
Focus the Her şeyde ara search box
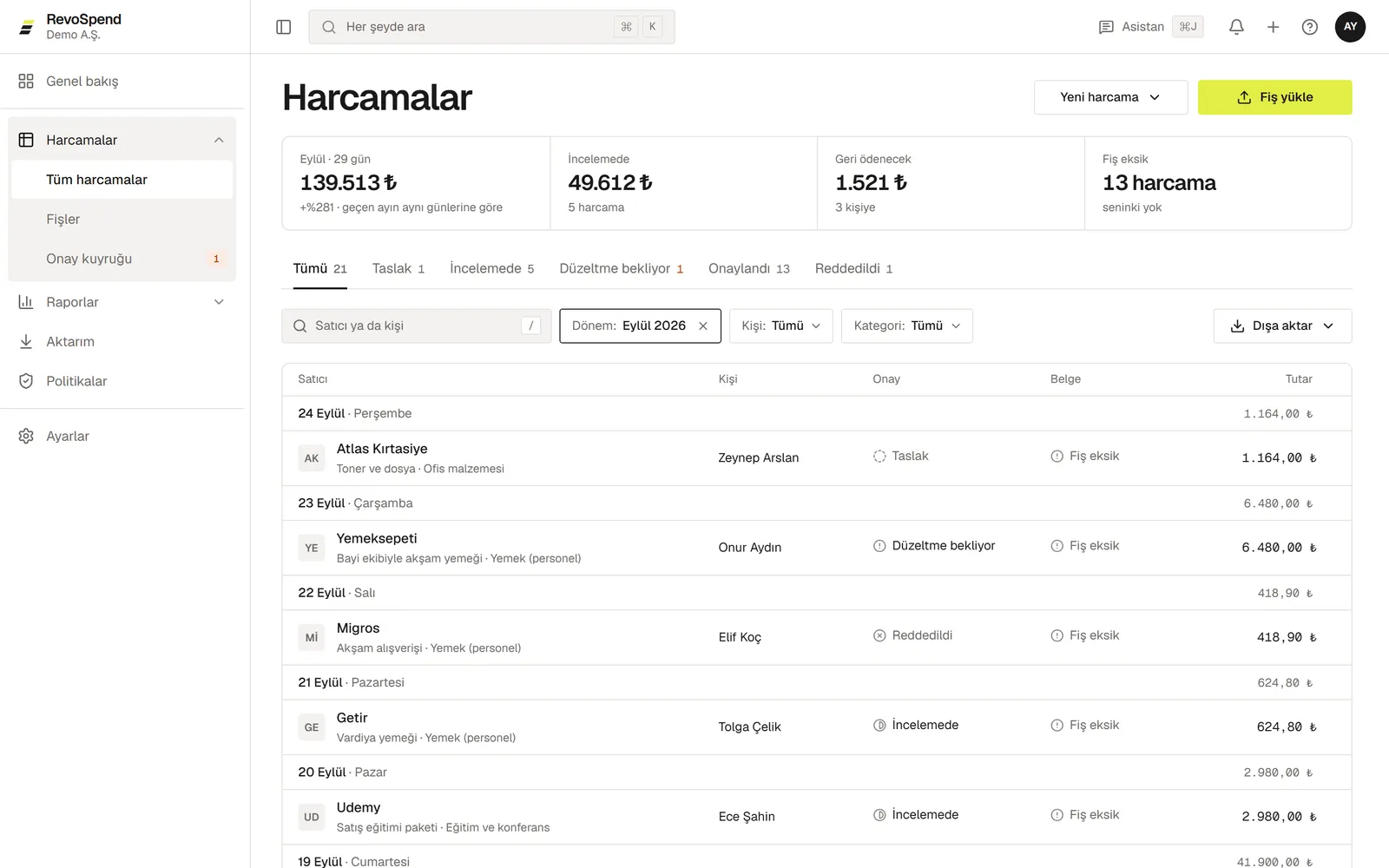click(x=491, y=27)
